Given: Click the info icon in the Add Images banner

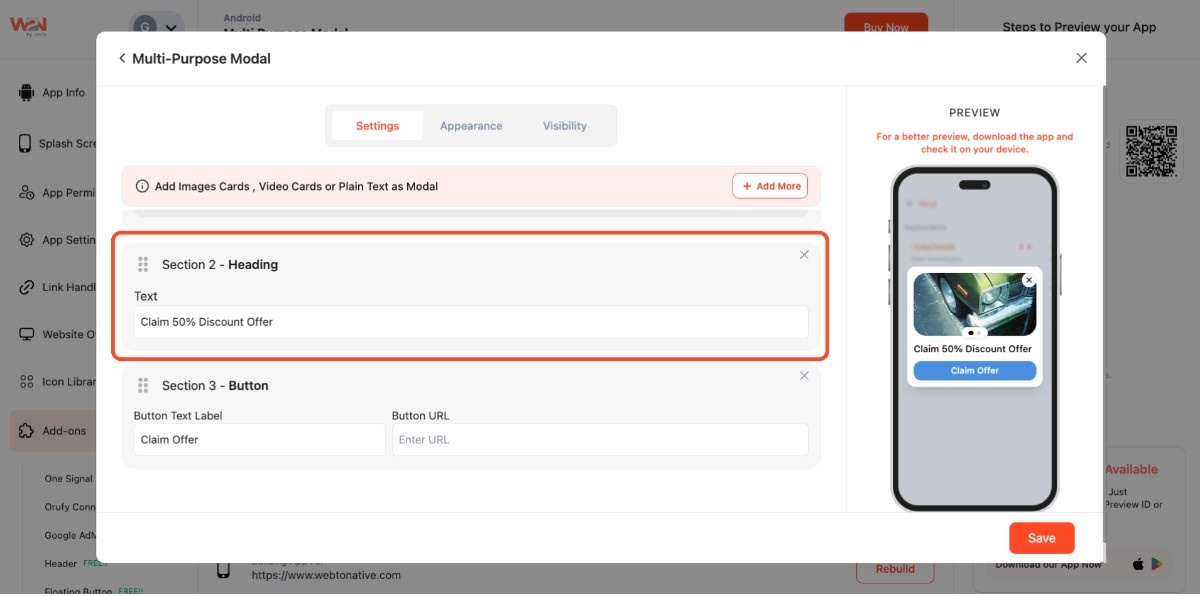Looking at the screenshot, I should click(x=142, y=186).
